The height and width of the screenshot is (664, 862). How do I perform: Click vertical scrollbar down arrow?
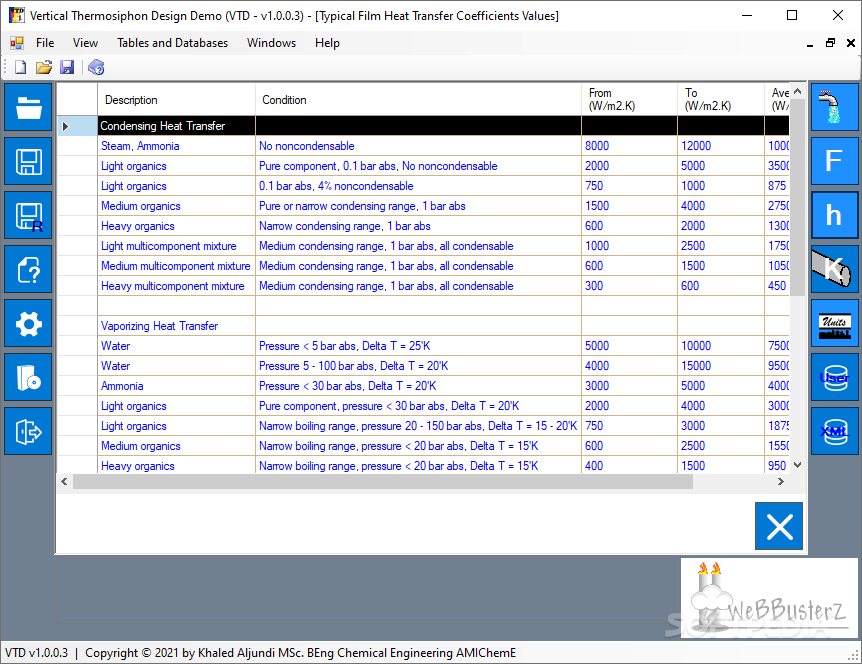798,465
